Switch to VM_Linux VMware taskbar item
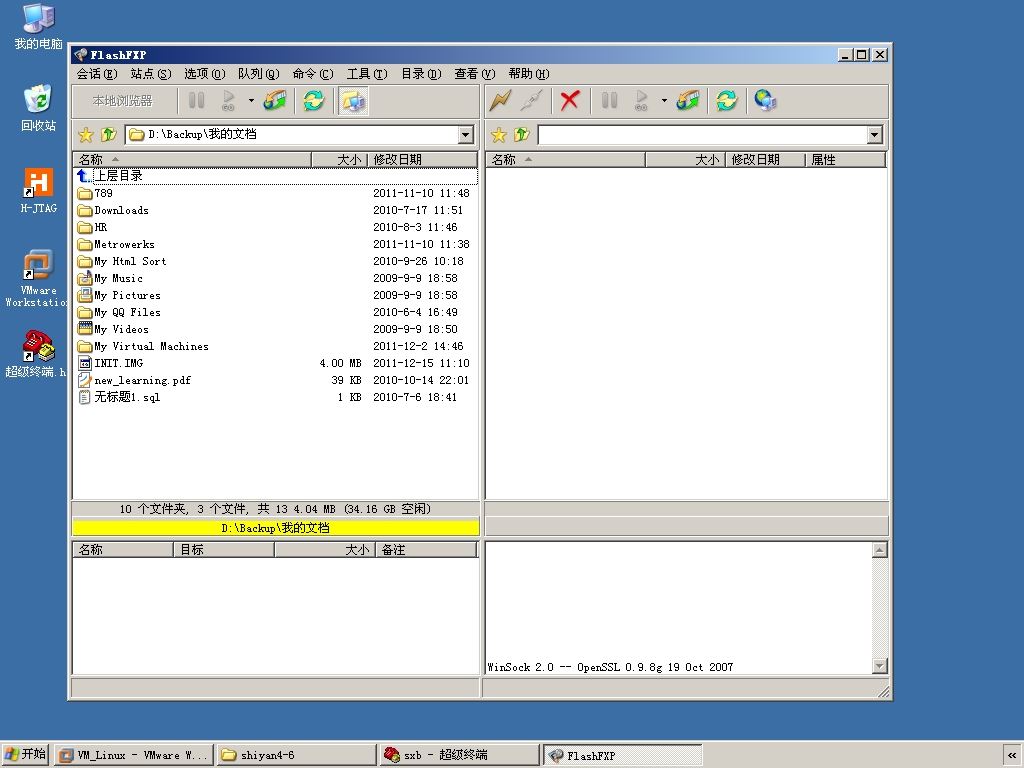Image resolution: width=1024 pixels, height=768 pixels. click(134, 755)
